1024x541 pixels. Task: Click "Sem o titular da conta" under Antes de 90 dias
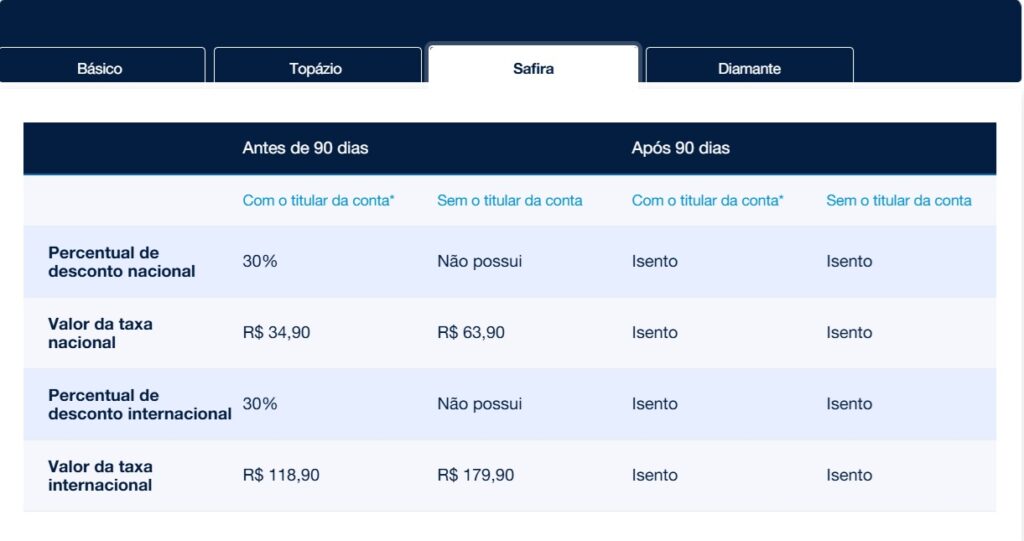[509, 200]
